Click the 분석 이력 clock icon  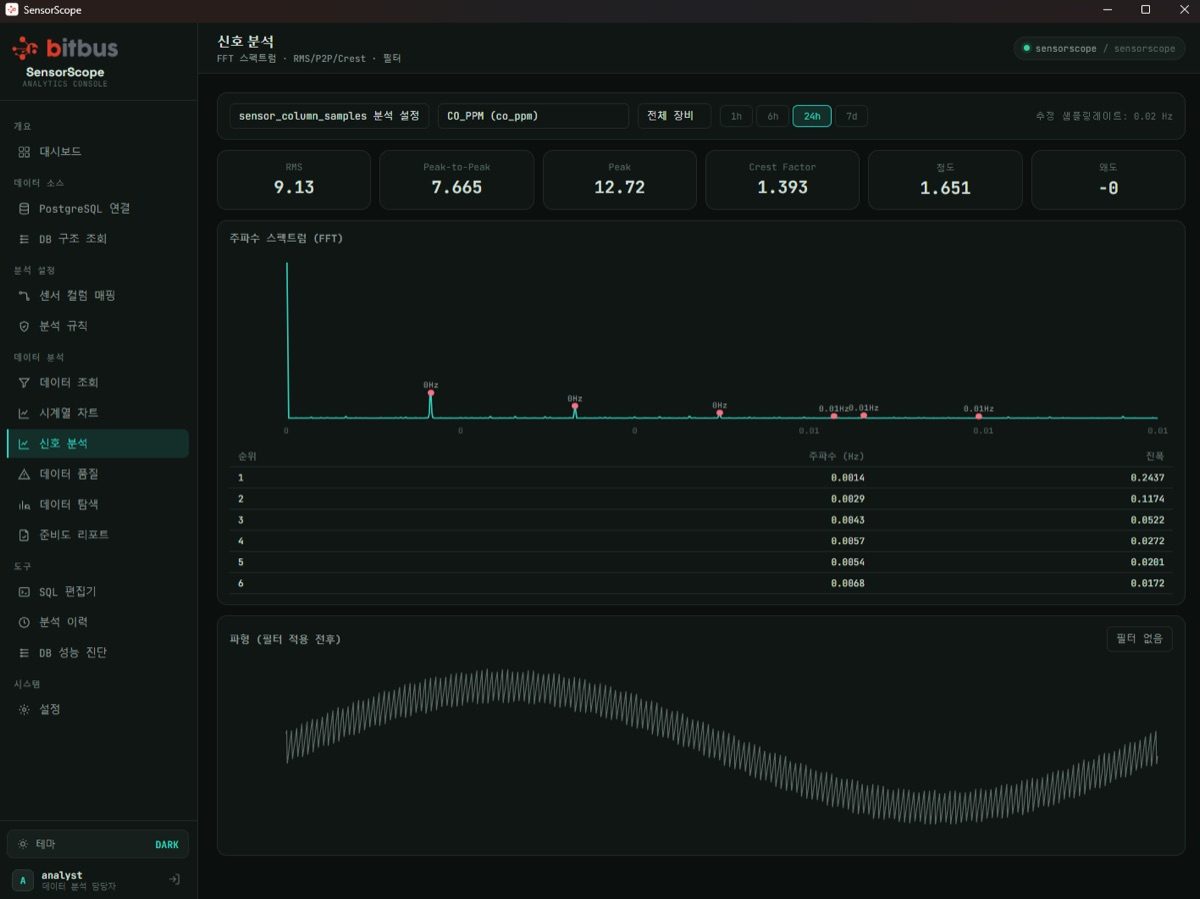[x=24, y=622]
